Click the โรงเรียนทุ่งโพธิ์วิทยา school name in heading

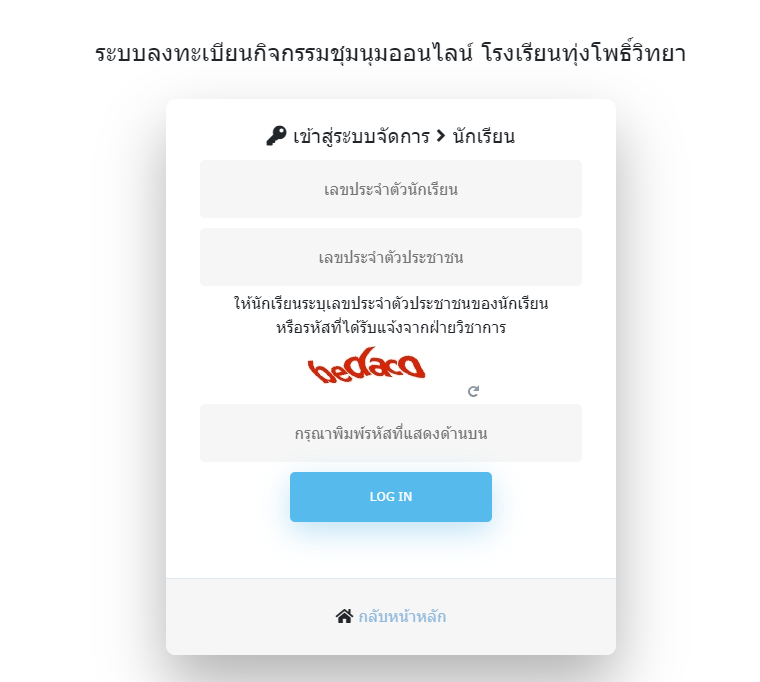coord(584,53)
